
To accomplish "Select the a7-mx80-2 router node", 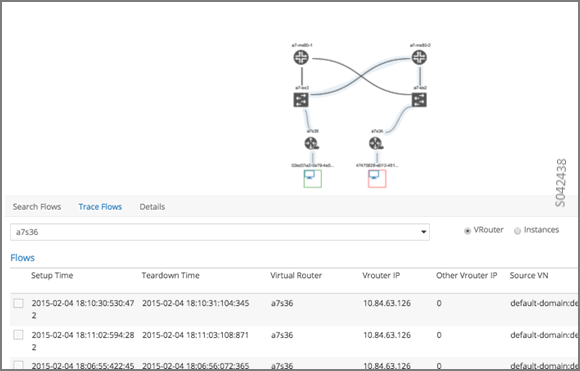I will point(419,57).
